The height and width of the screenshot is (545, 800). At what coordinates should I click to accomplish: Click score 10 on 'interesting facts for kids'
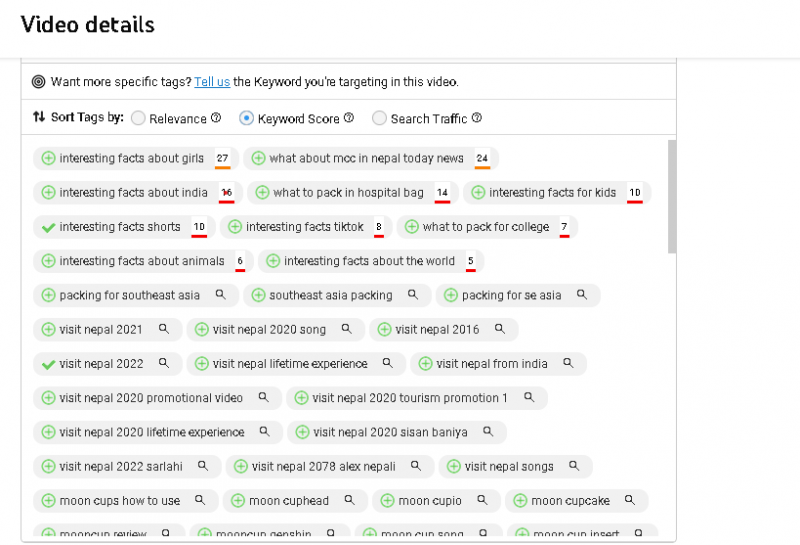pyautogui.click(x=634, y=193)
